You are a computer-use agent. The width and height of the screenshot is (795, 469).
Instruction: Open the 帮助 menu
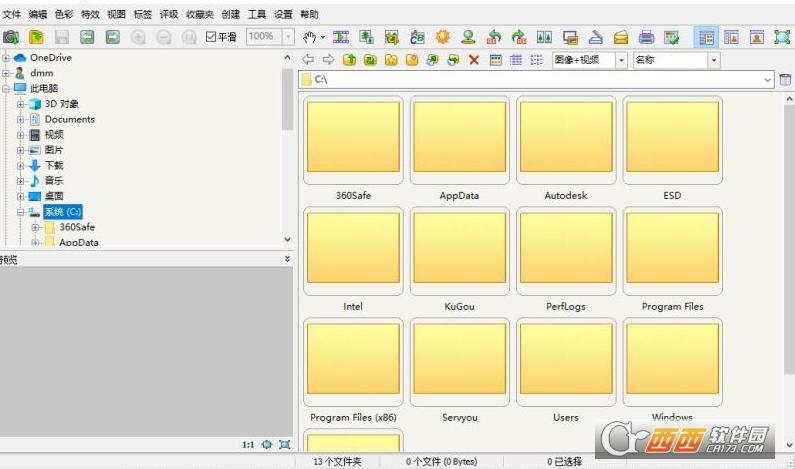point(309,14)
